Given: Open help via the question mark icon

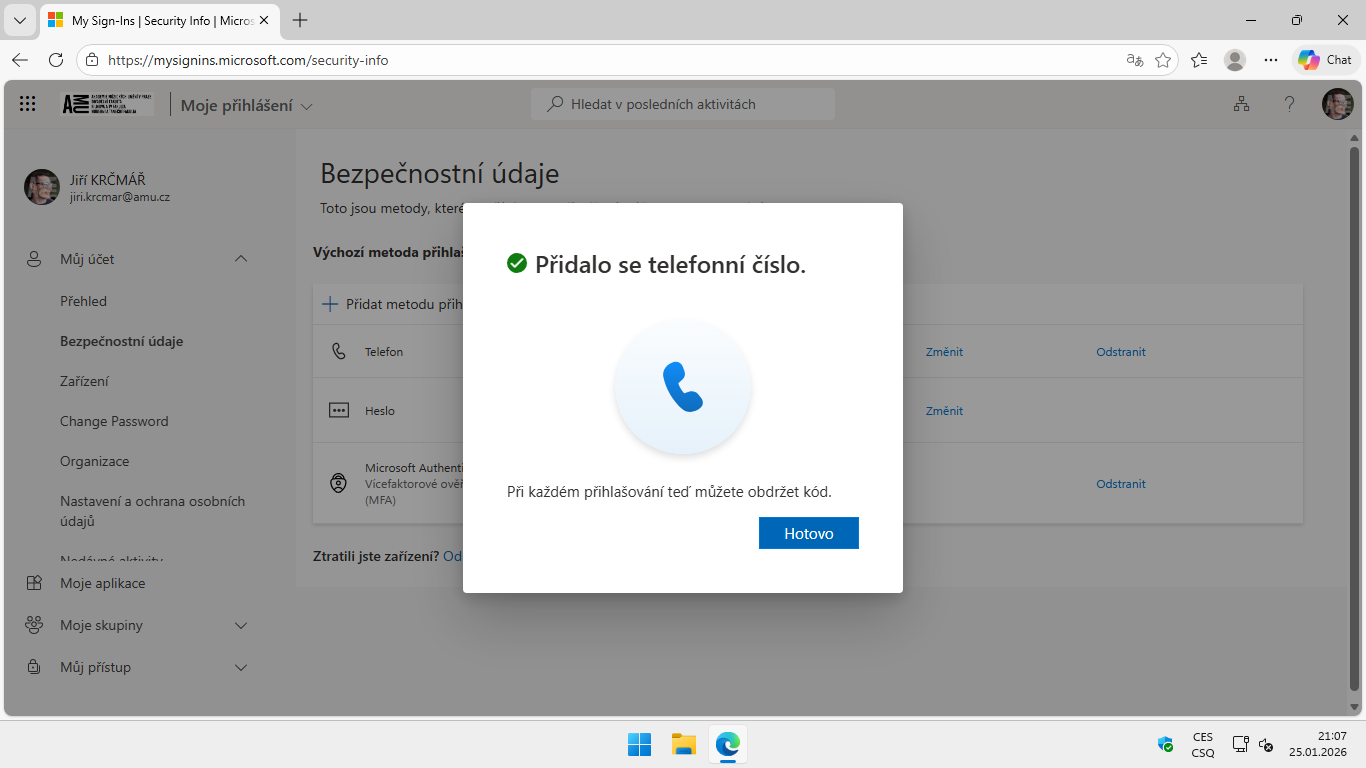Looking at the screenshot, I should tap(1289, 103).
